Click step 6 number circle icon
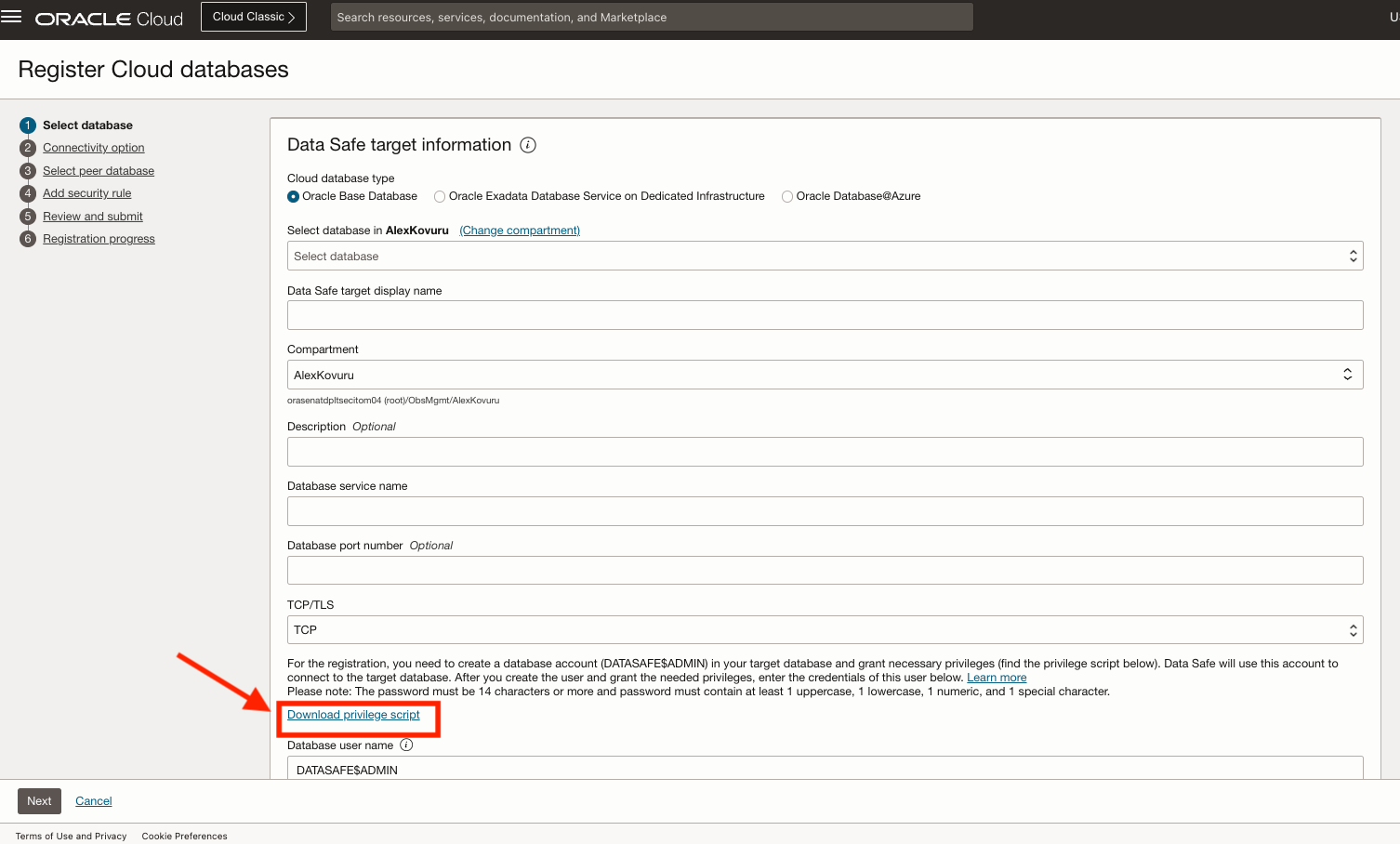 point(28,239)
